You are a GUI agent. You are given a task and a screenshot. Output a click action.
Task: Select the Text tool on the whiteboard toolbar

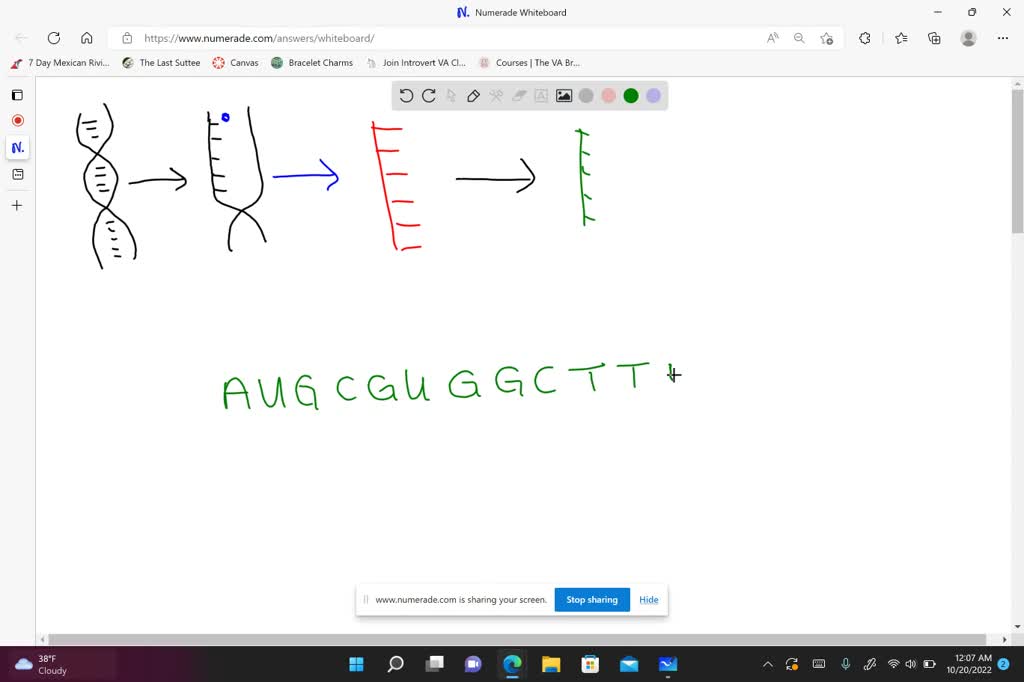pos(541,95)
